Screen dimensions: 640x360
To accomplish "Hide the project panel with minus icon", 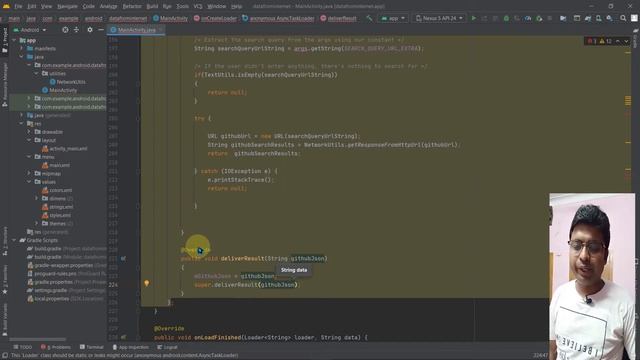I will click(101, 30).
